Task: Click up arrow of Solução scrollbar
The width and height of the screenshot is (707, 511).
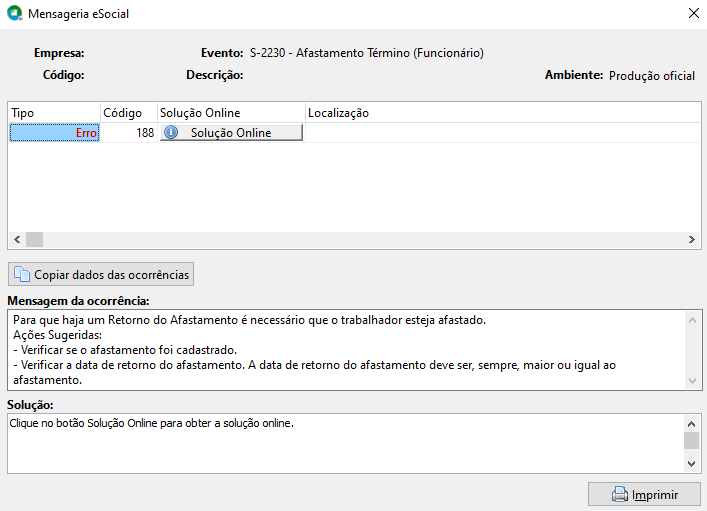Action: pyautogui.click(x=692, y=424)
